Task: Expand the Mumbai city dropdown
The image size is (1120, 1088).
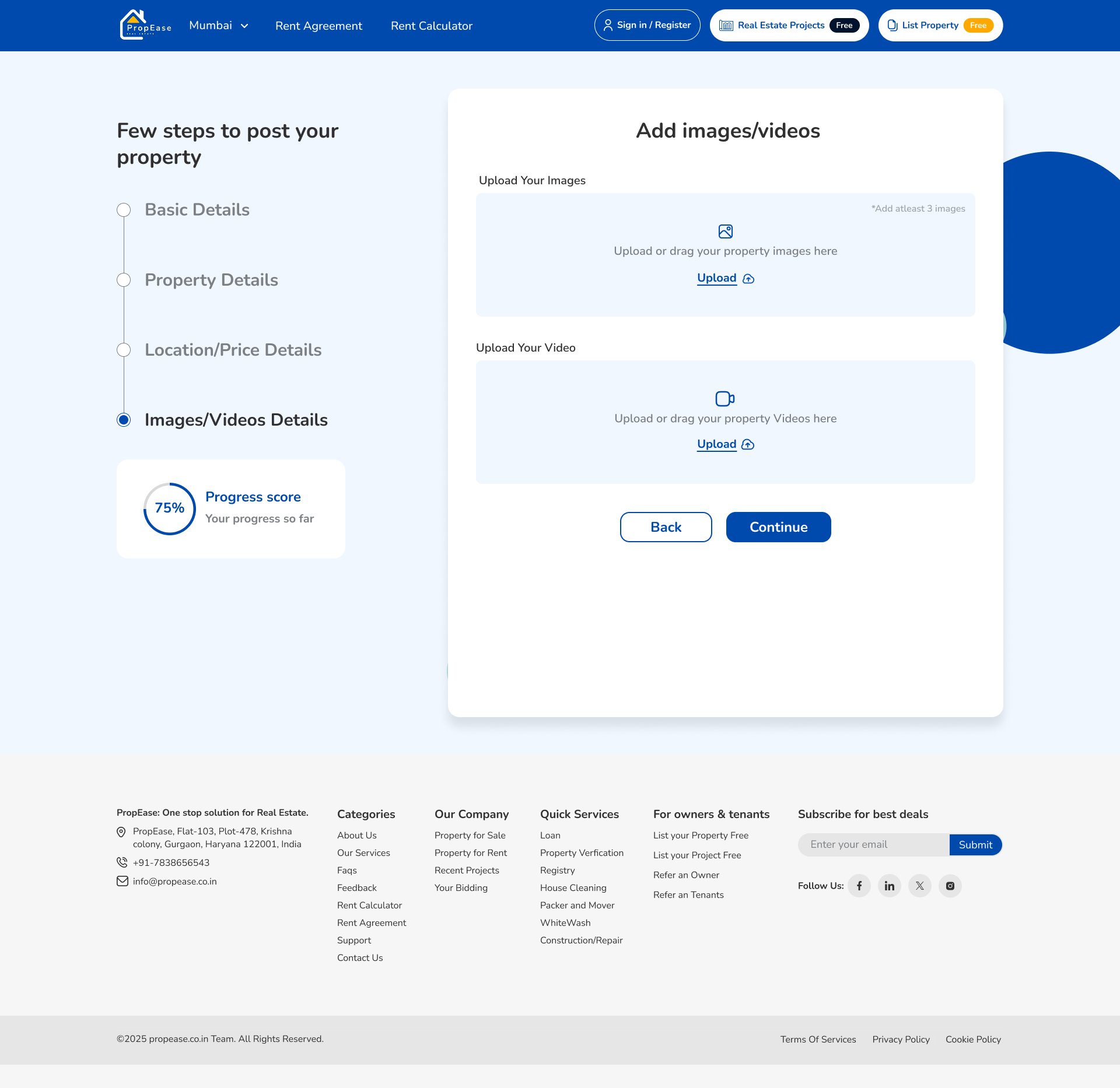Action: point(219,26)
